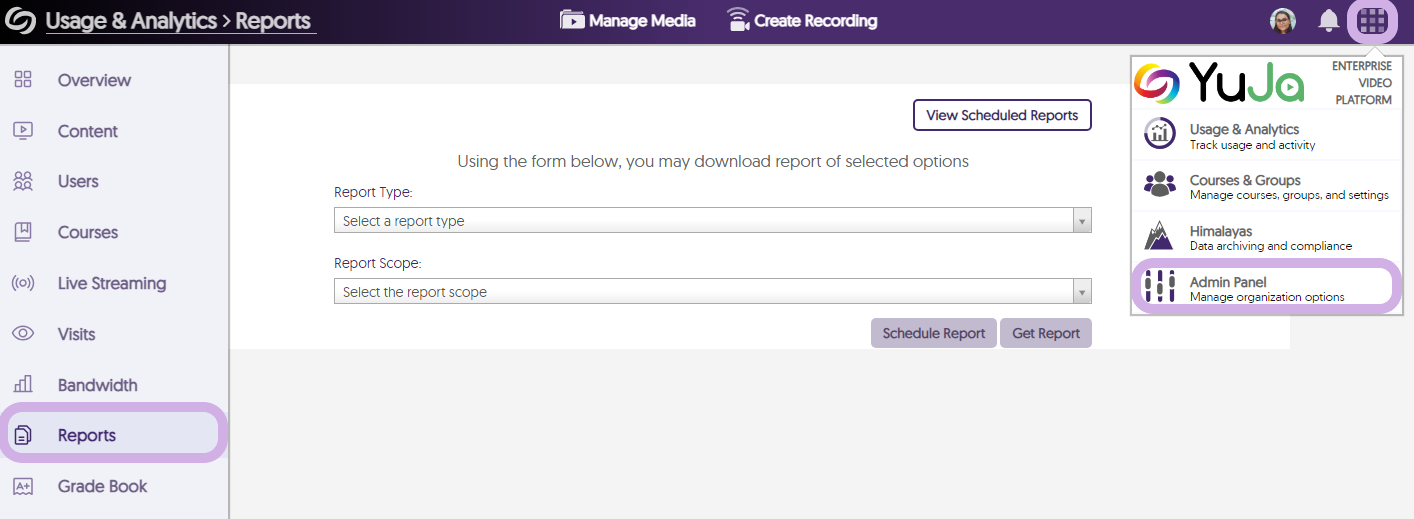1414x519 pixels.
Task: Click the Schedule Report button
Action: click(x=933, y=333)
